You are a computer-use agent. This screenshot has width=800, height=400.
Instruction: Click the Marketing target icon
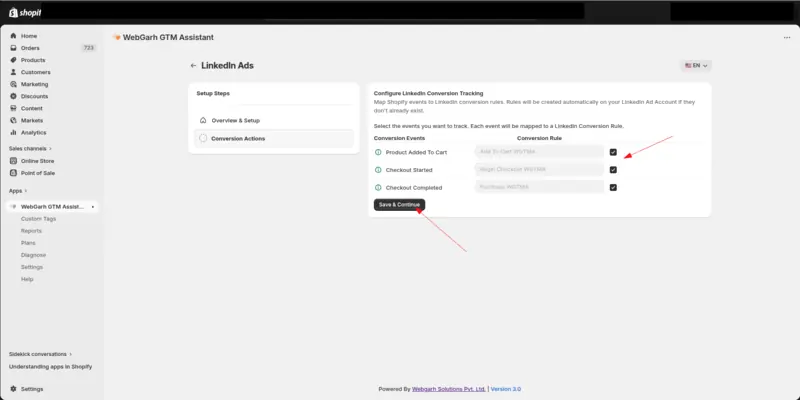[x=13, y=84]
